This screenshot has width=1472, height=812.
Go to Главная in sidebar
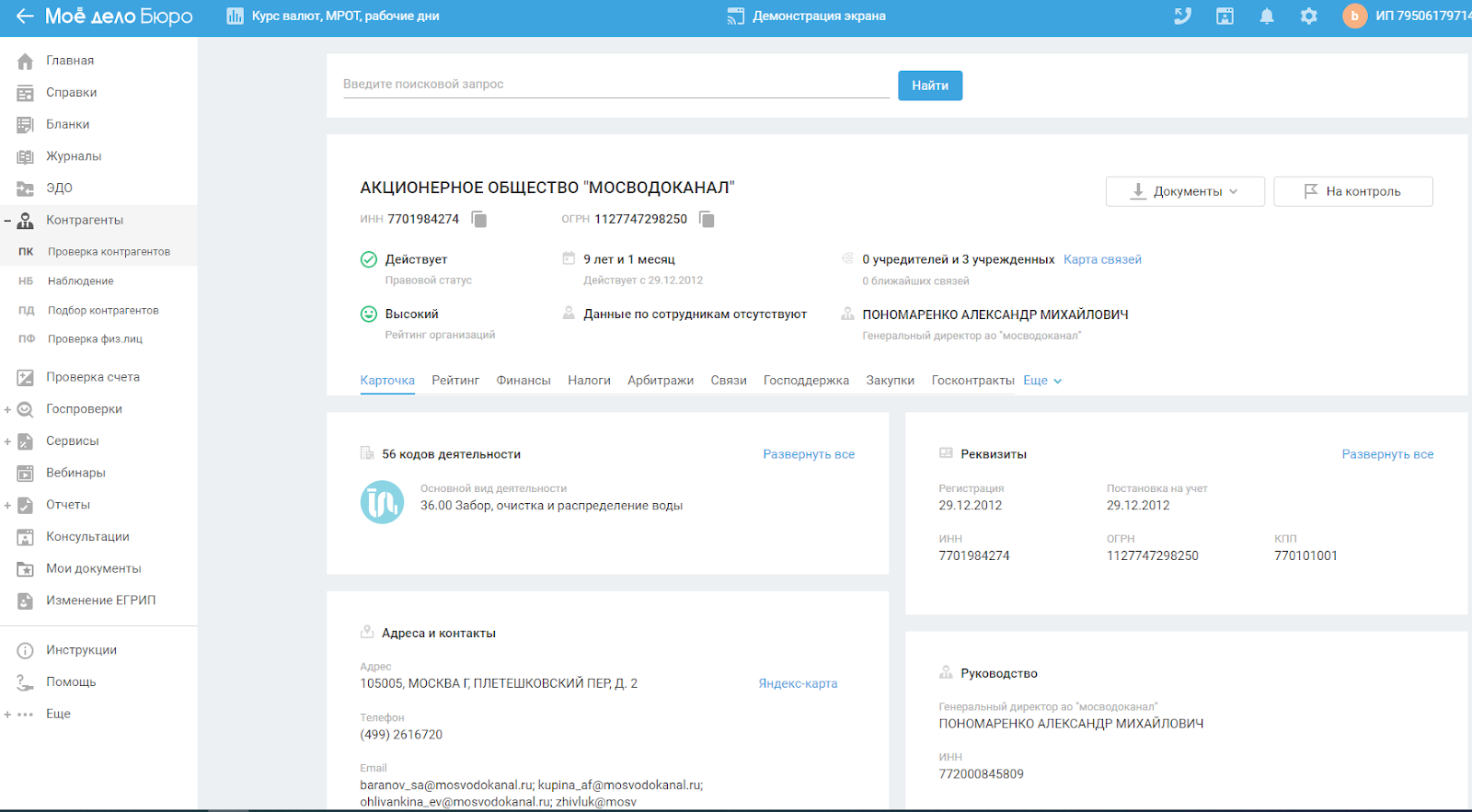pos(70,61)
